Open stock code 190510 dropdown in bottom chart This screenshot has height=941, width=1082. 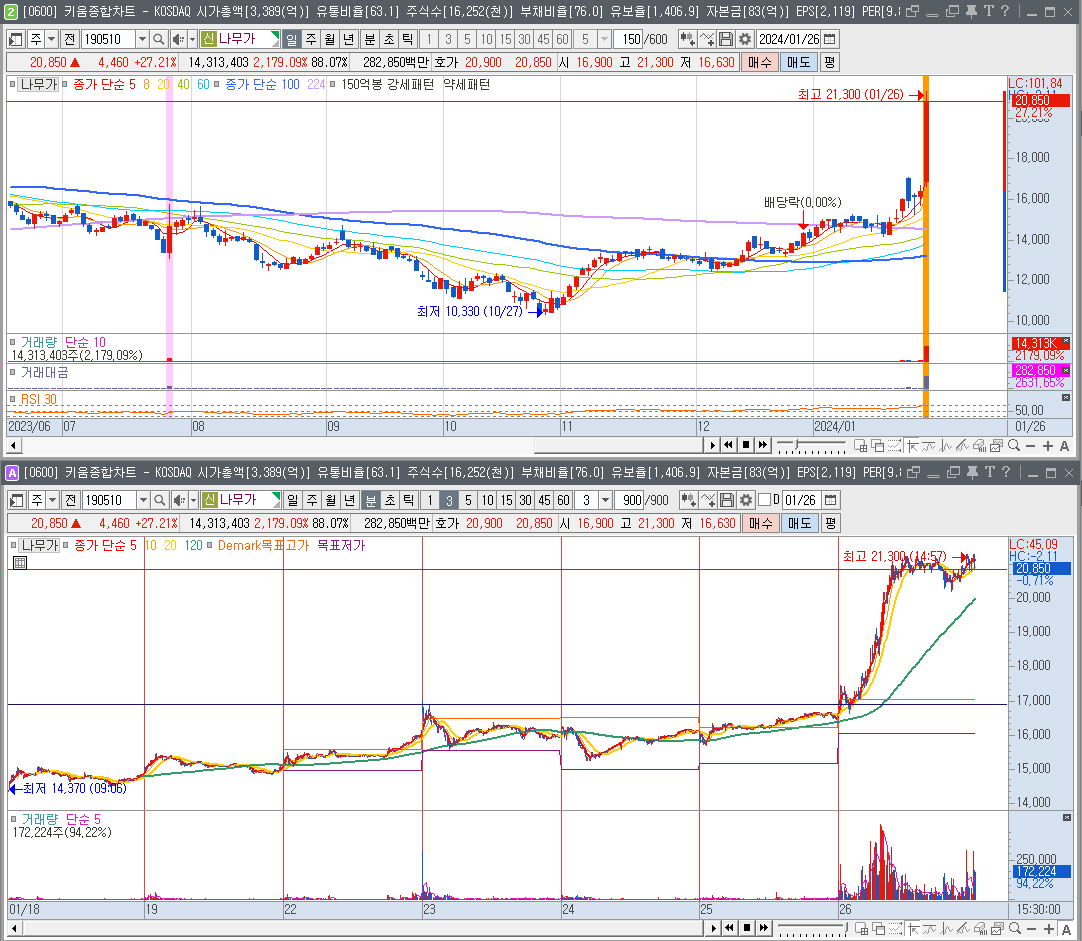tap(143, 500)
